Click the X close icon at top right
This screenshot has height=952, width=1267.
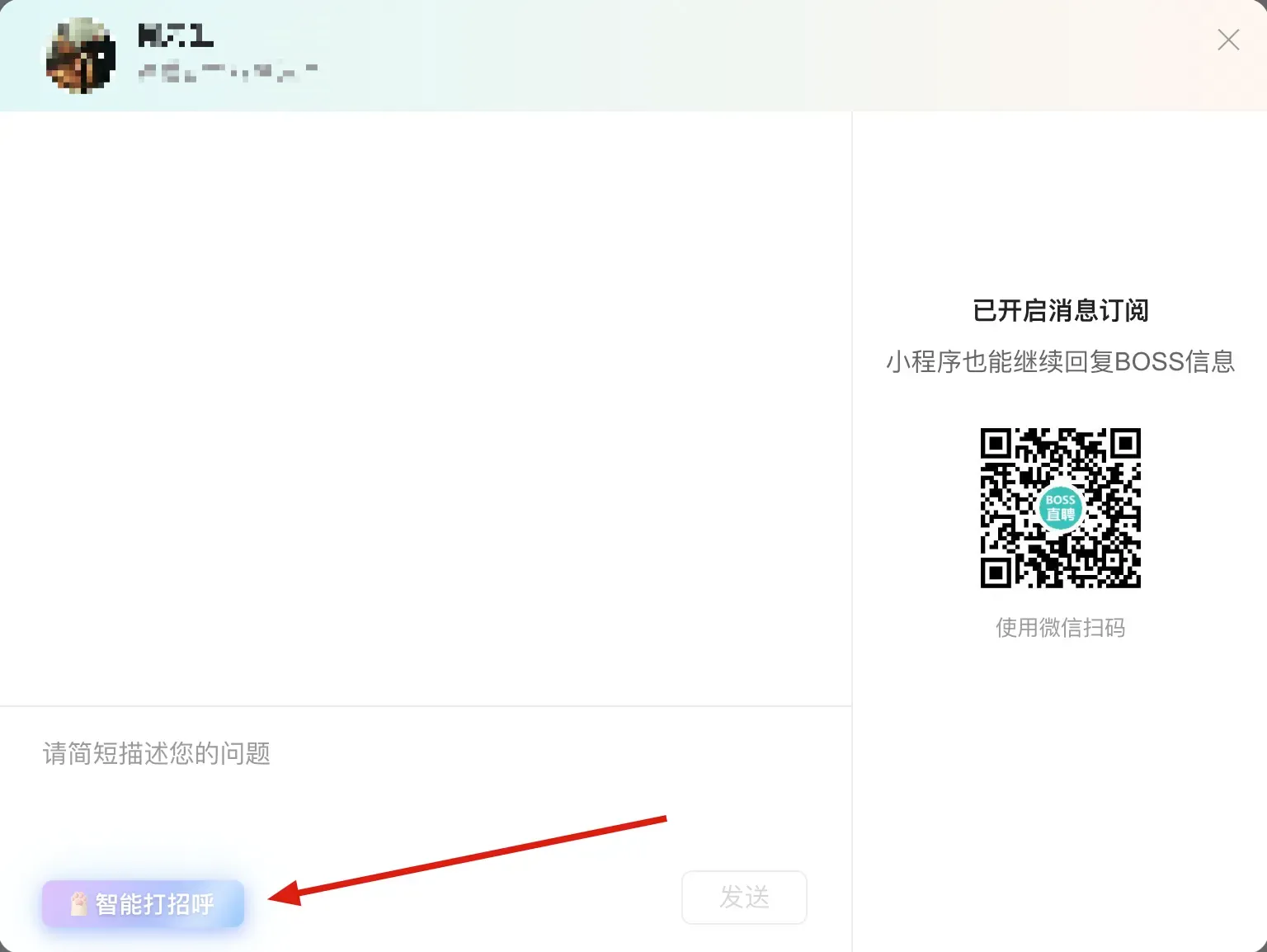[1228, 39]
